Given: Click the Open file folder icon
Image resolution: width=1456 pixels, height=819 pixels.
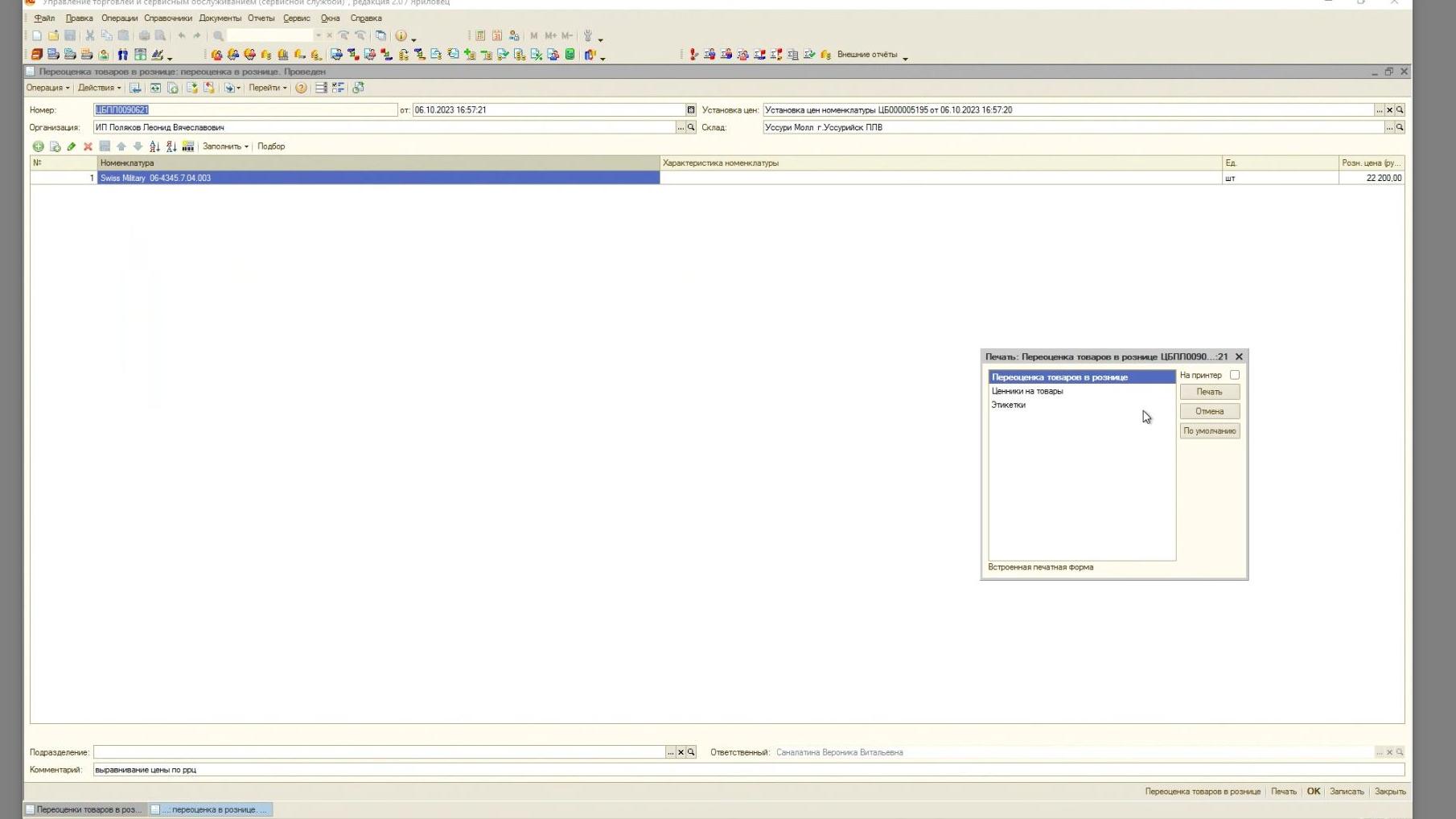Looking at the screenshot, I should [53, 35].
